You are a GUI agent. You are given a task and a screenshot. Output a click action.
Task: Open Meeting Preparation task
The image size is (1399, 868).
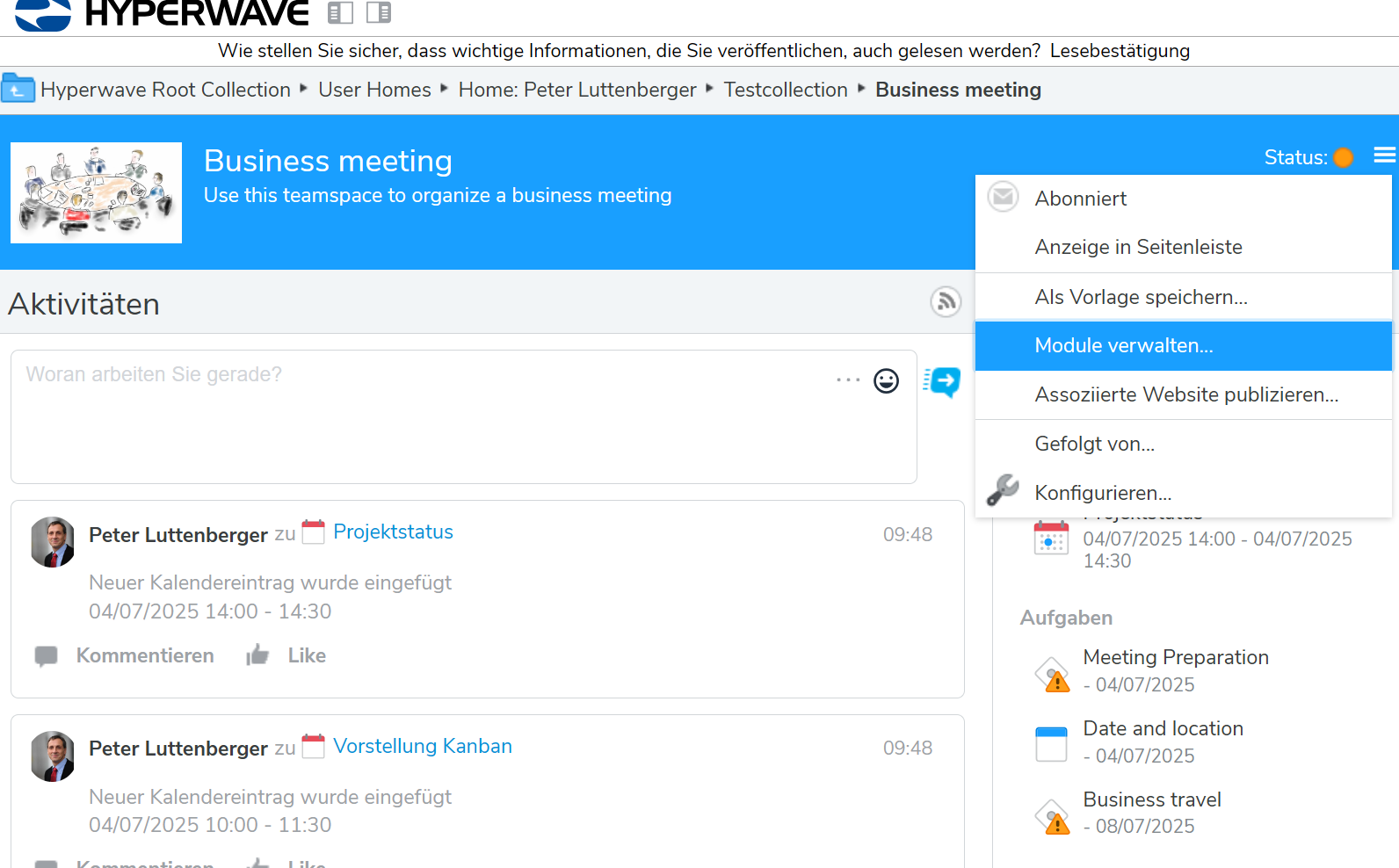coord(1176,657)
